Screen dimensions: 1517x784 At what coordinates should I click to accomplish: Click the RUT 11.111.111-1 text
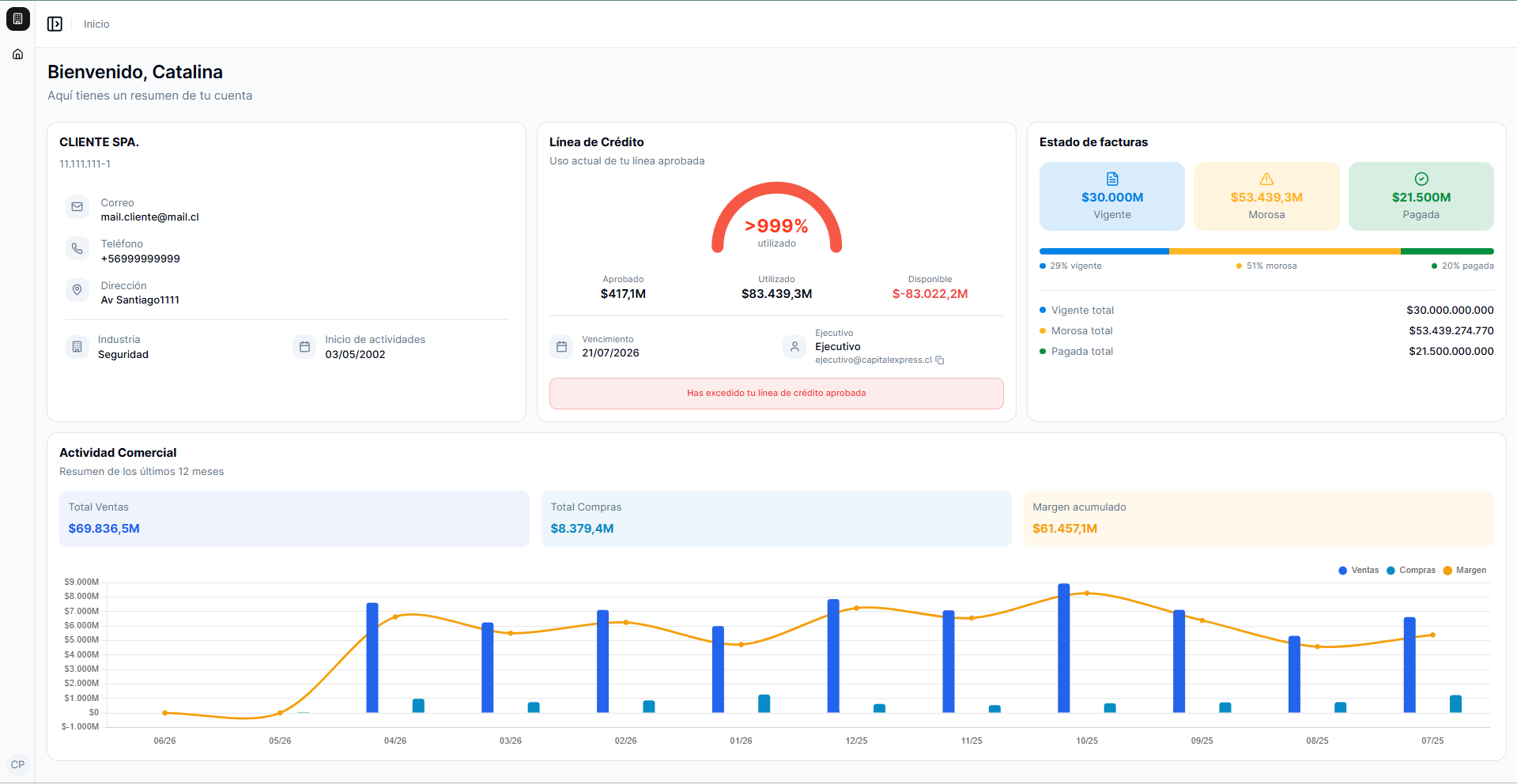85,164
